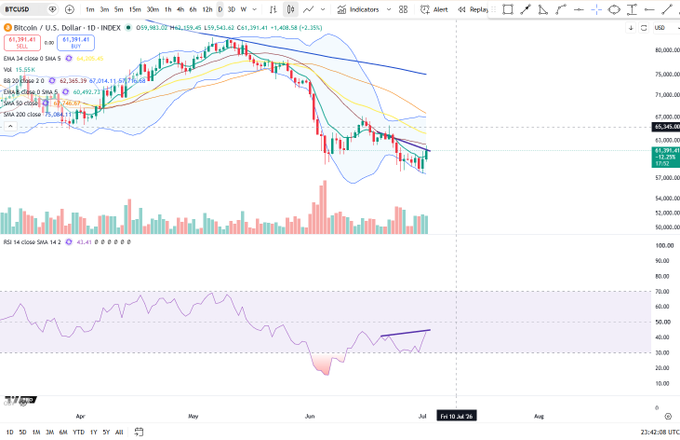Select the Bars chart style icon
The image size is (680, 440).
273,10
